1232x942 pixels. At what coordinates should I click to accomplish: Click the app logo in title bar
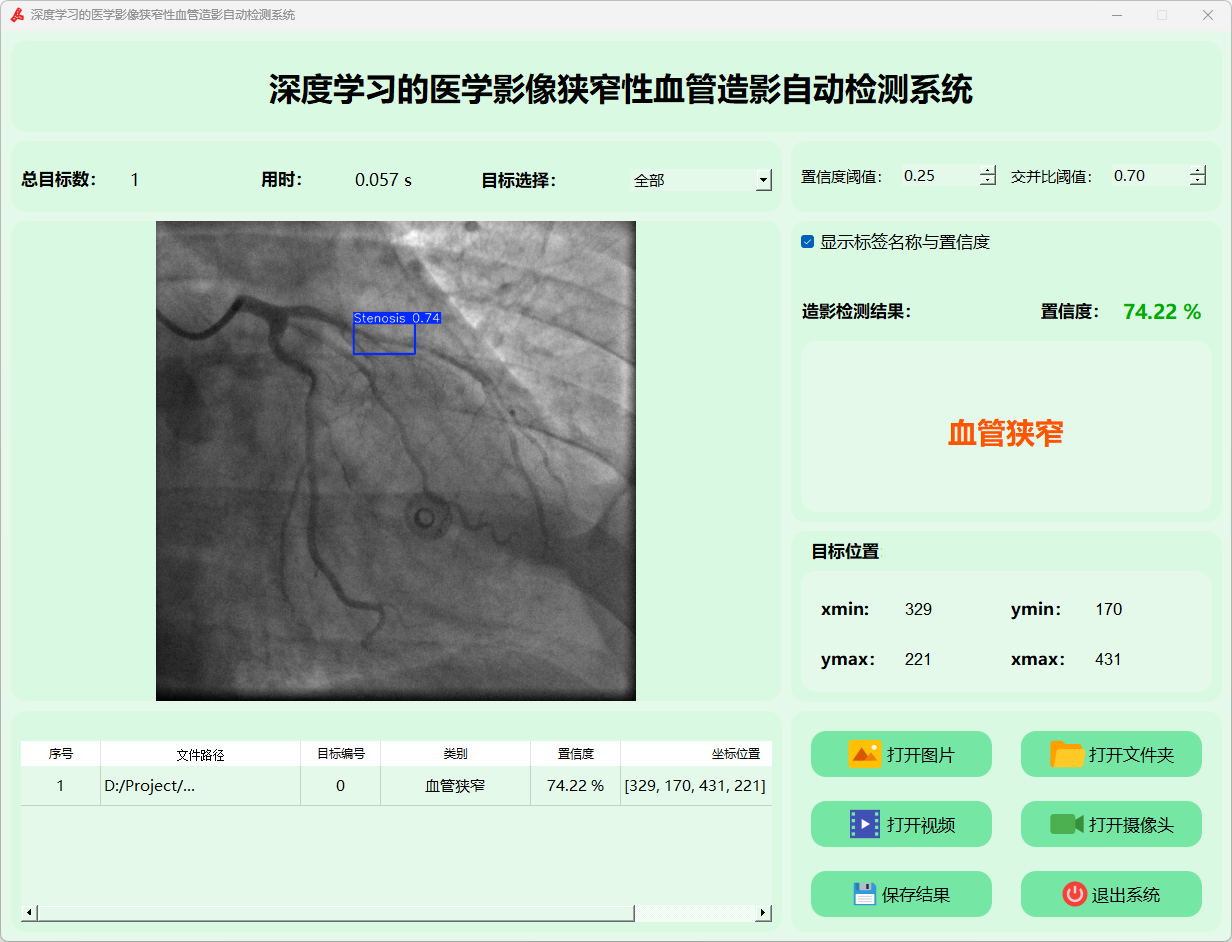click(17, 15)
